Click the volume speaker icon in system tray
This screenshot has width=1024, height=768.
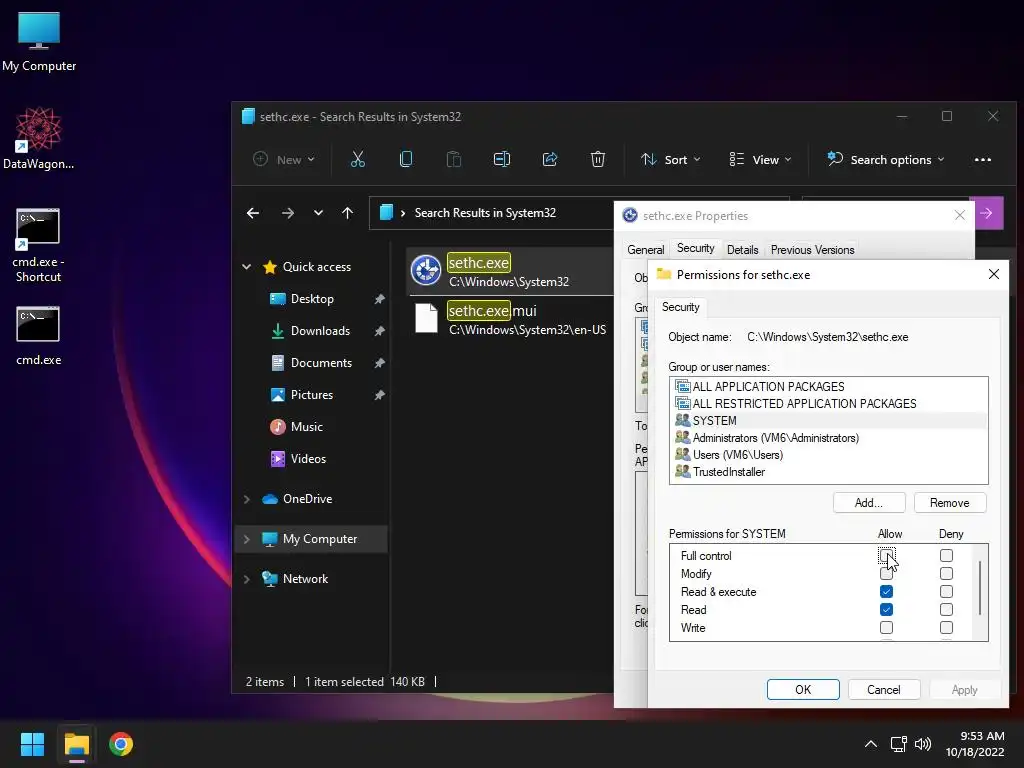tap(923, 744)
